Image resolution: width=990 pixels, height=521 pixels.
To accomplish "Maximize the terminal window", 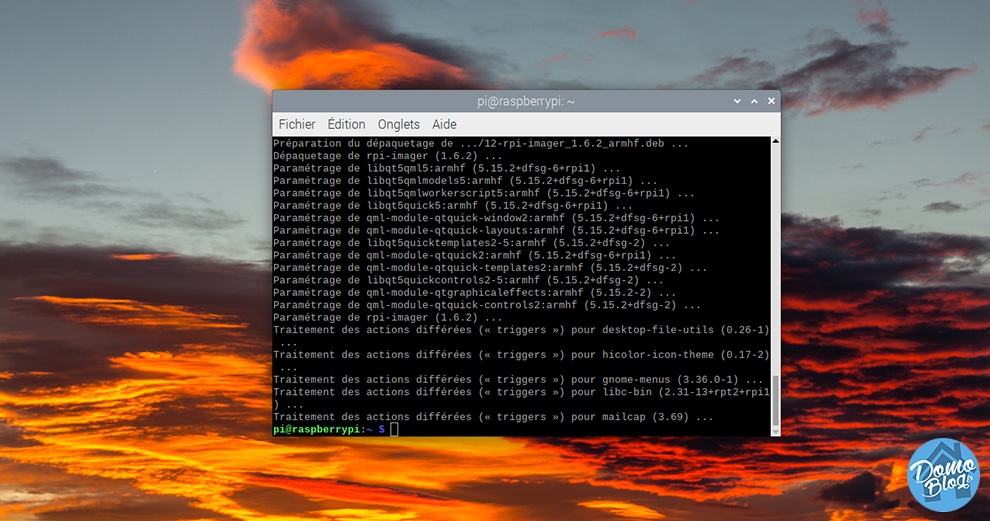I will 754,101.
